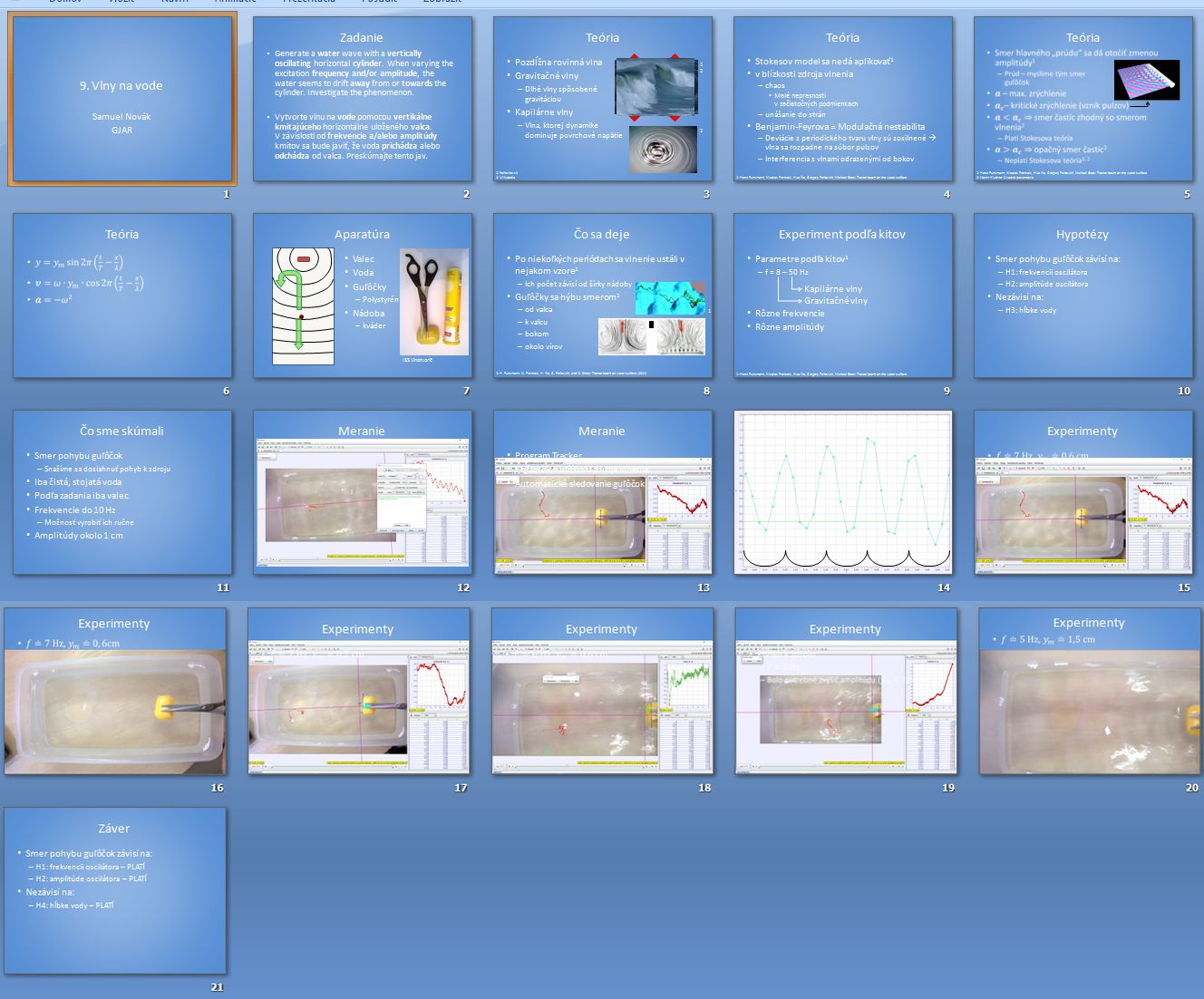Select slide 2 titled 'Zadanie'
This screenshot has height=999, width=1204.
[363, 99]
